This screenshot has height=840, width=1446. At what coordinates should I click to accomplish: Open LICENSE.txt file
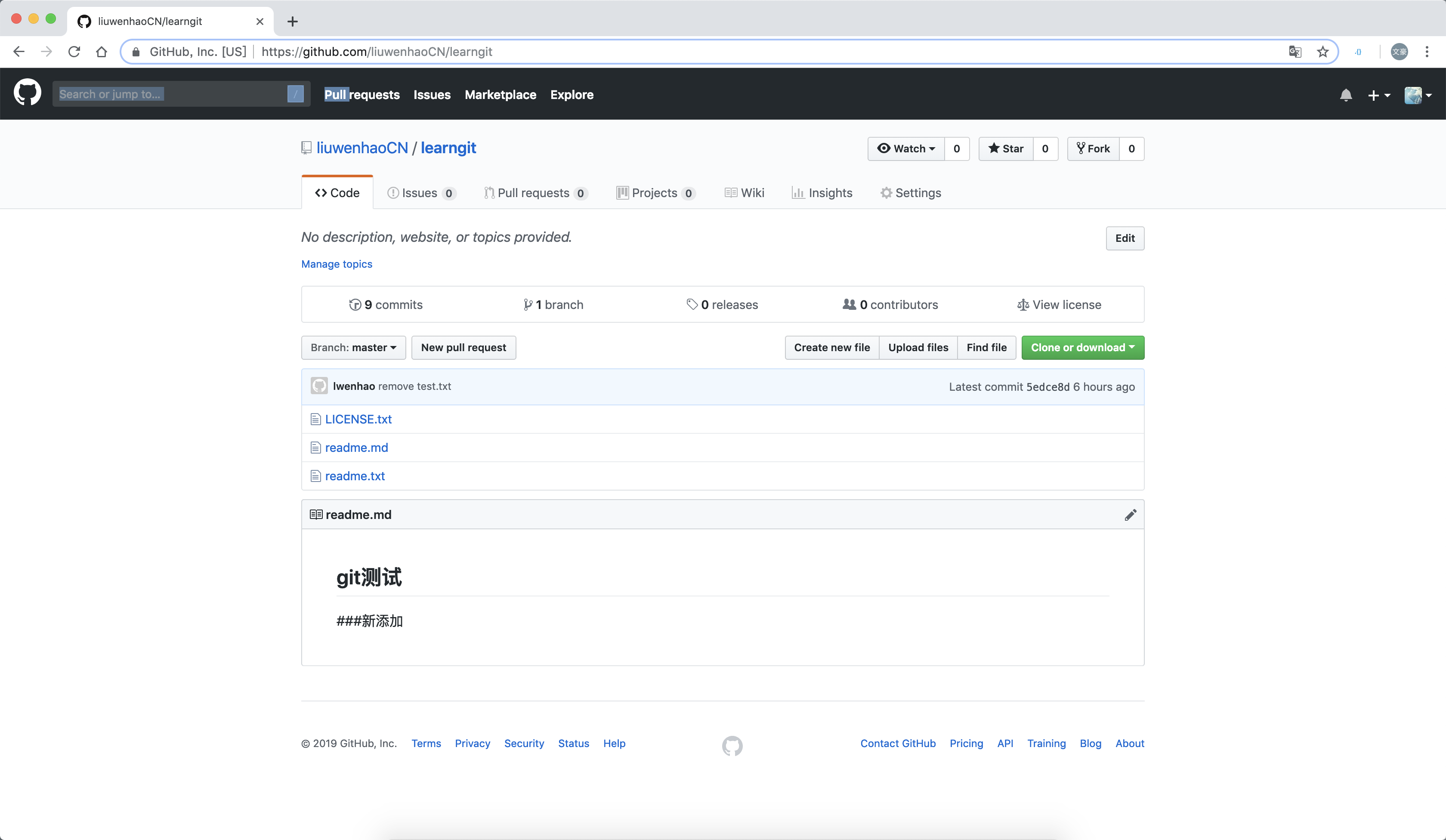click(358, 419)
